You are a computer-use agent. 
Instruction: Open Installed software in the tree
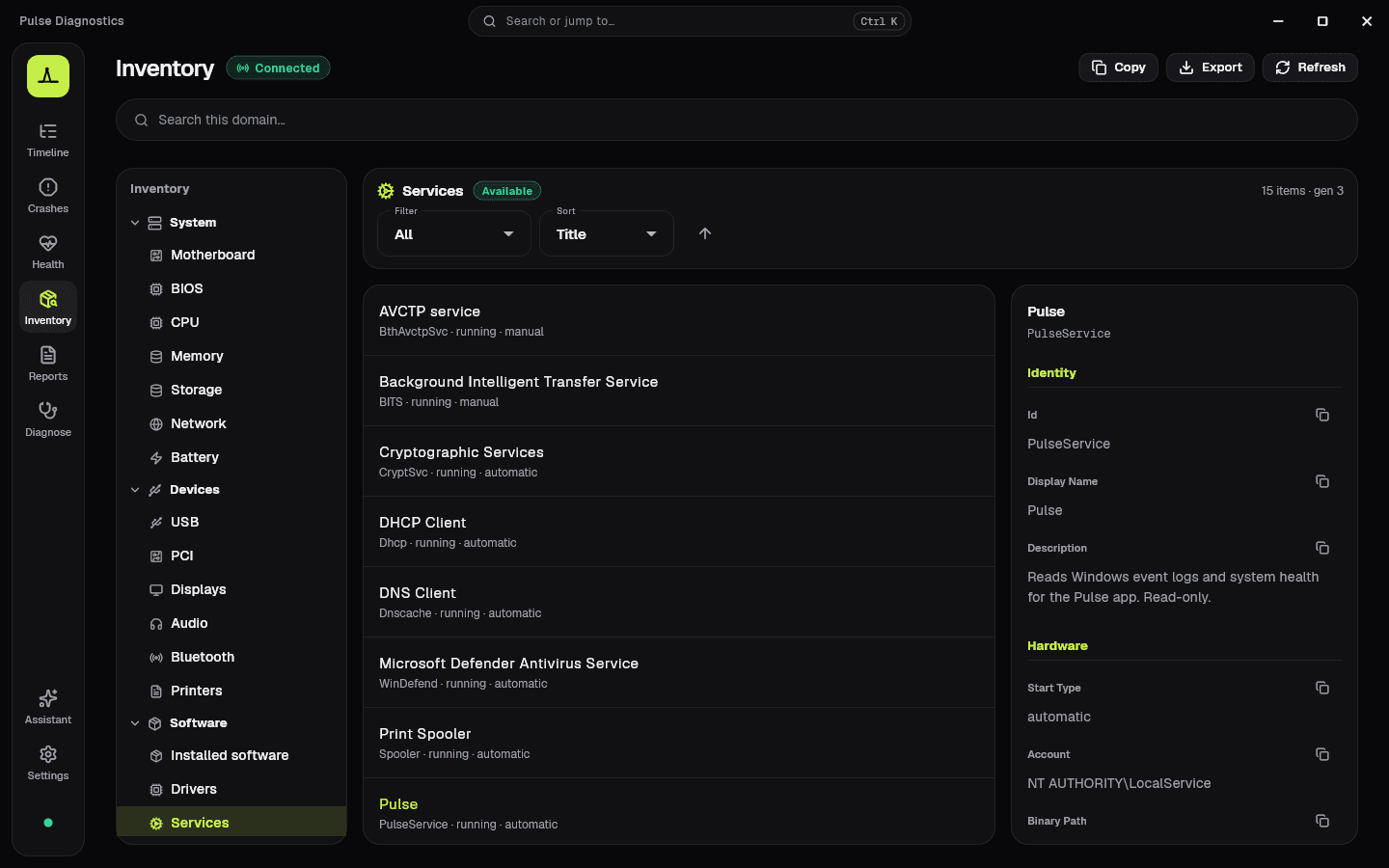(231, 755)
